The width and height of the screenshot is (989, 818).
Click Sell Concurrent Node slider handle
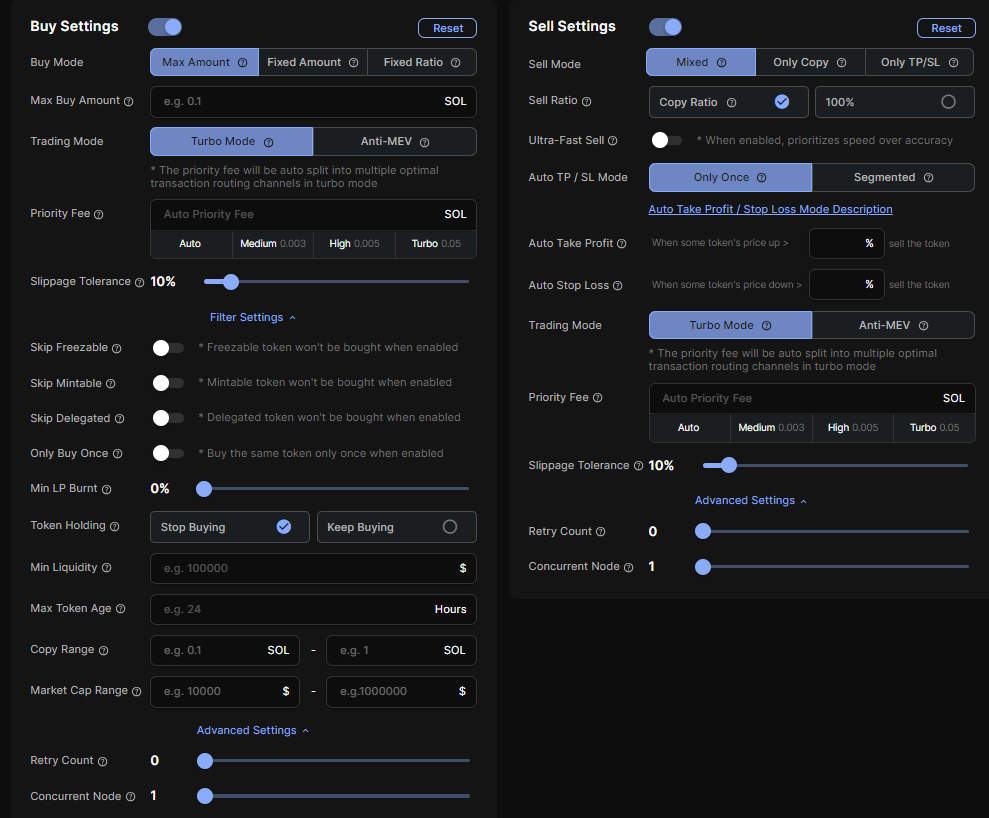[703, 567]
